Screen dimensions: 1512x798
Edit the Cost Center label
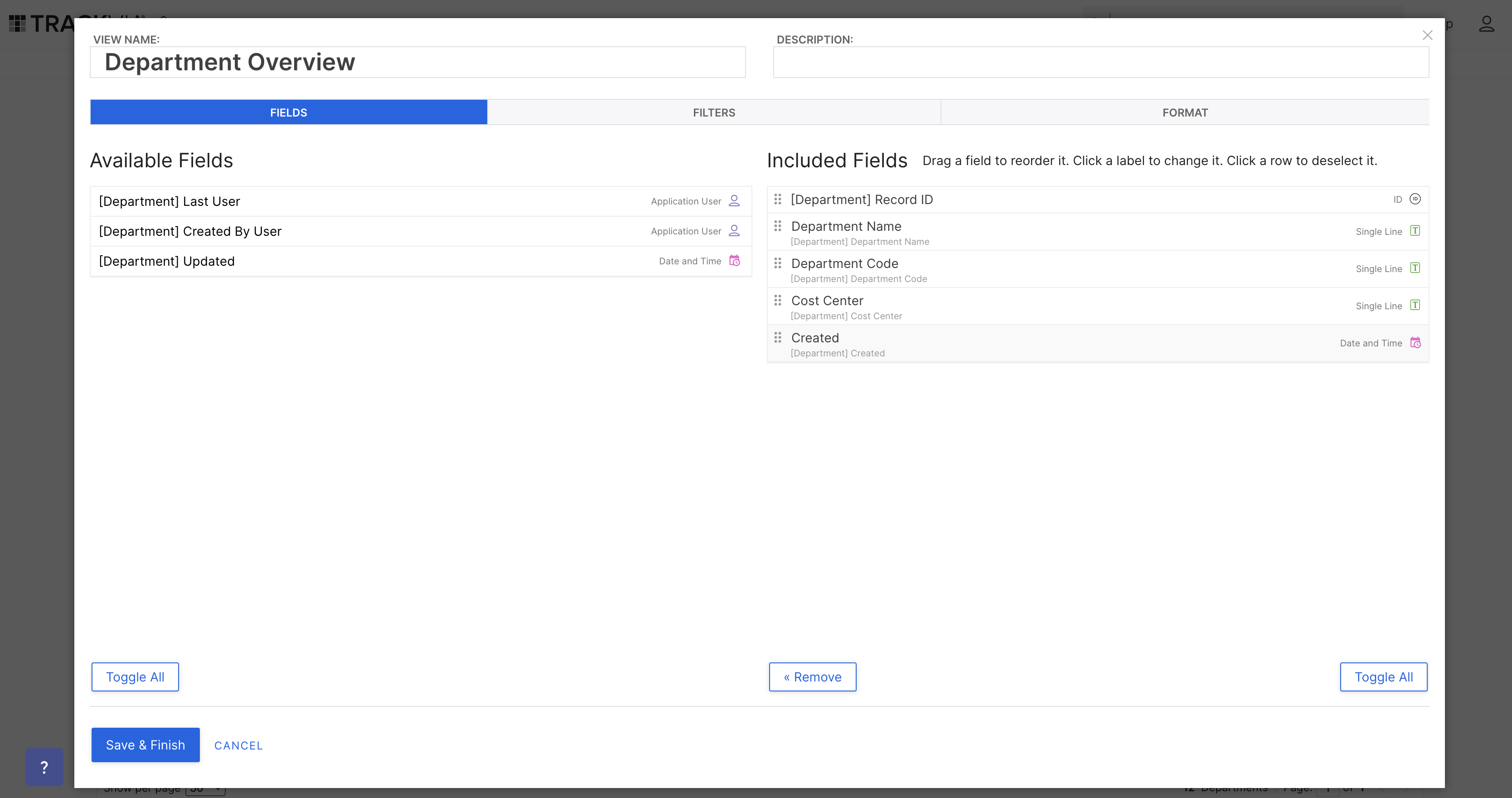point(827,301)
